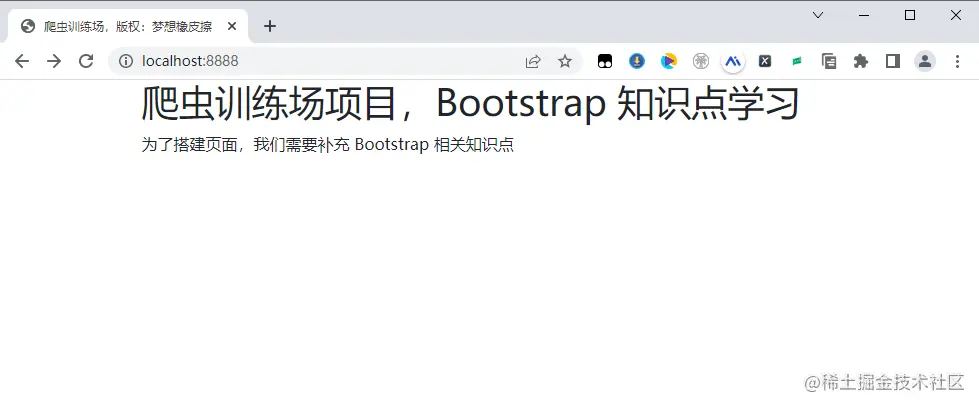View site information icon beside localhost:8888
Viewport: 979px width, 407px height.
[x=126, y=61]
